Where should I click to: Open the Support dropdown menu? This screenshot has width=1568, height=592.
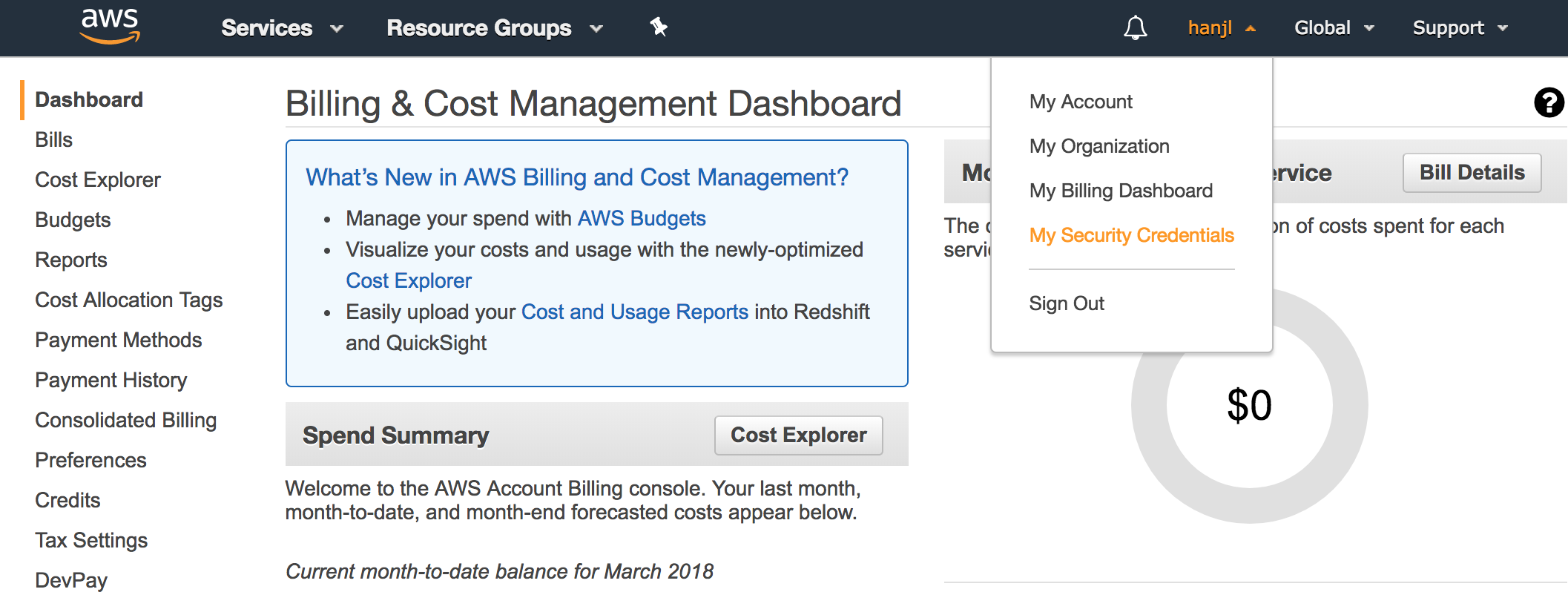1460,28
